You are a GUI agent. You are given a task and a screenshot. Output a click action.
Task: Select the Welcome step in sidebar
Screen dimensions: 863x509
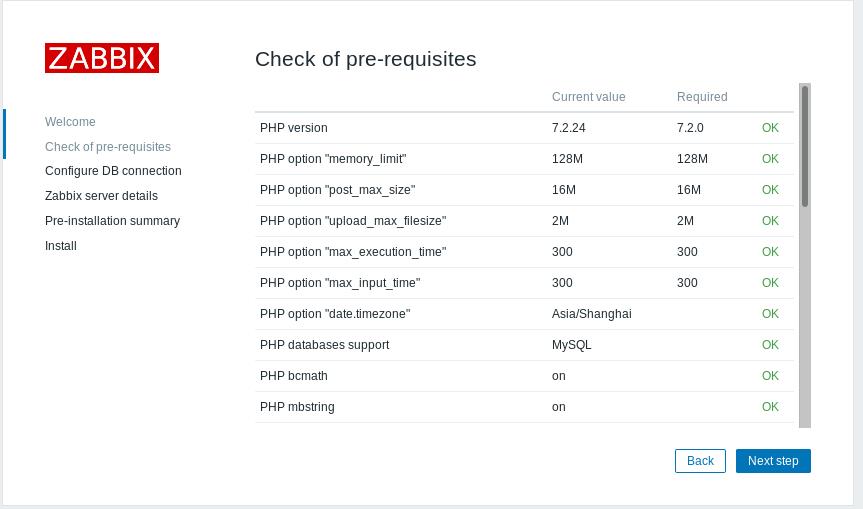click(x=70, y=122)
